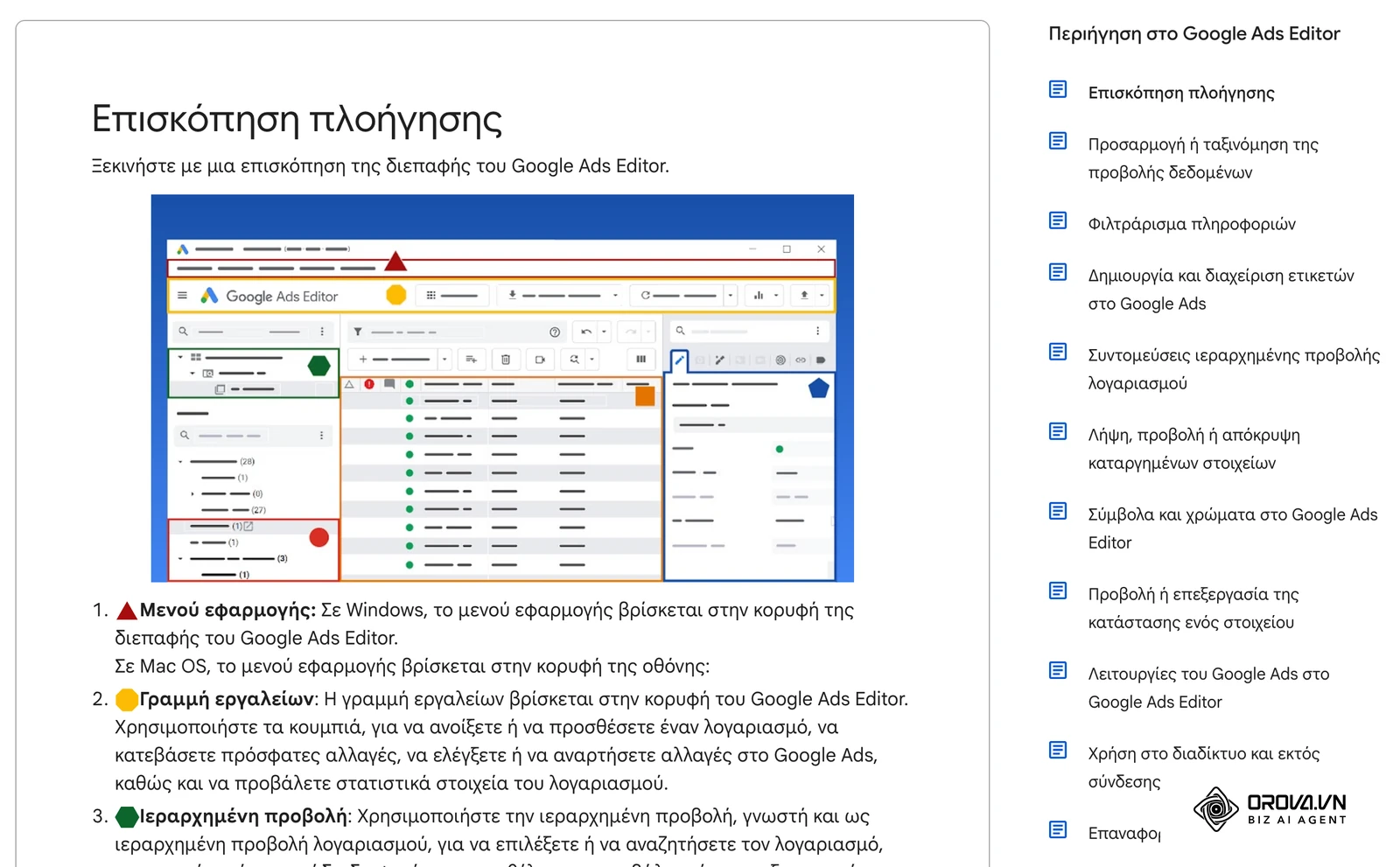Click the bold label 'Γραμμή εργαλείων'
The height and width of the screenshot is (867, 1400).
click(x=227, y=699)
